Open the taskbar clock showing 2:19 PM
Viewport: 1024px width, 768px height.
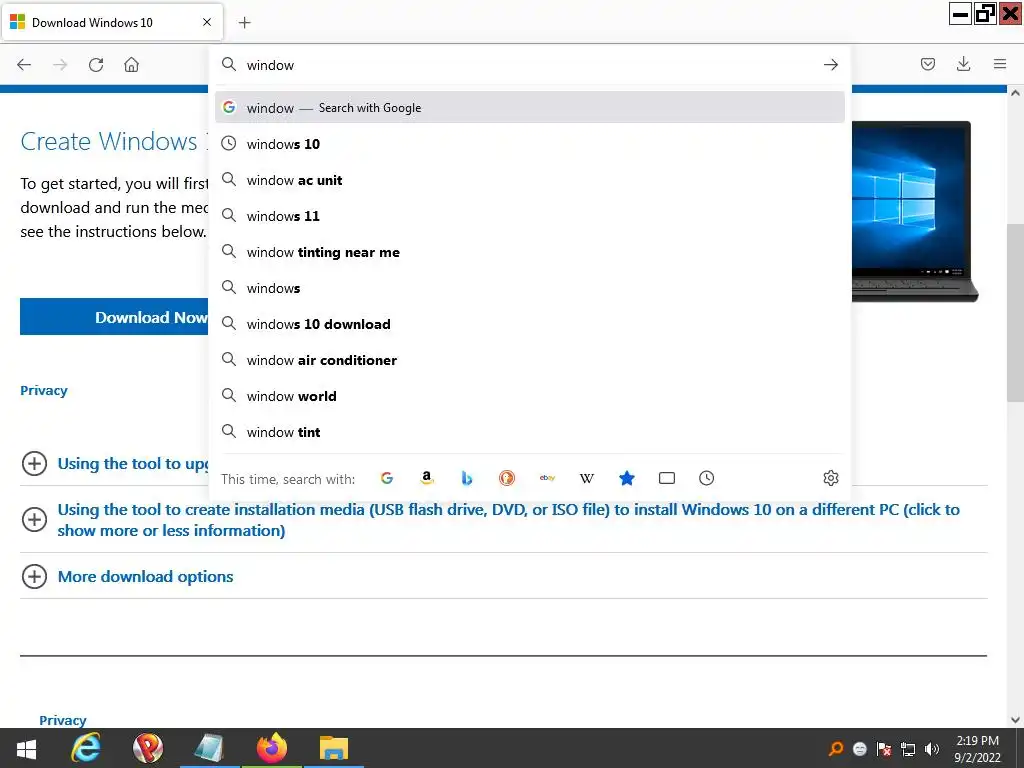coord(977,748)
